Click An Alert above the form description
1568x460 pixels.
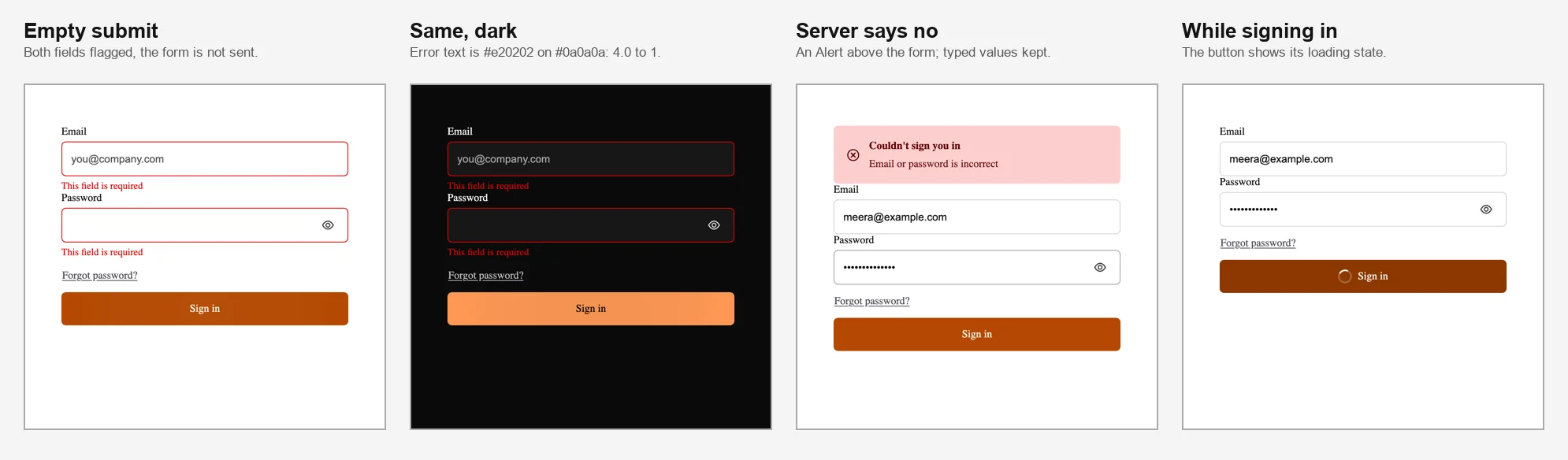[923, 53]
